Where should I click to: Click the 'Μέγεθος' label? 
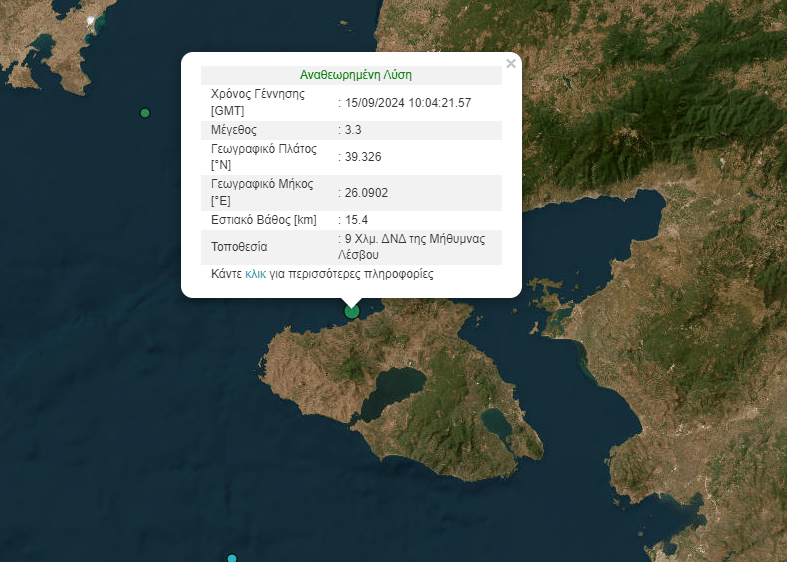pyautogui.click(x=234, y=130)
